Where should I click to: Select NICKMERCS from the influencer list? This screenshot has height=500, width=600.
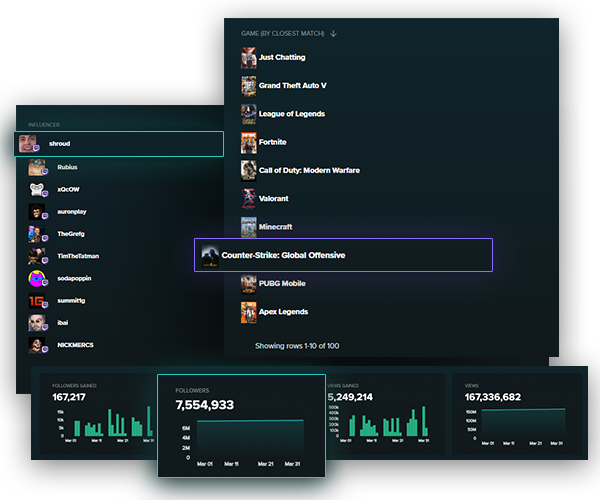pos(75,345)
